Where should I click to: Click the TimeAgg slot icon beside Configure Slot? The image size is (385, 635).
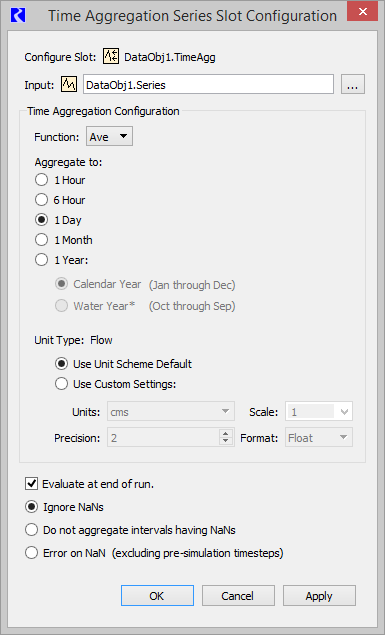coord(111,56)
